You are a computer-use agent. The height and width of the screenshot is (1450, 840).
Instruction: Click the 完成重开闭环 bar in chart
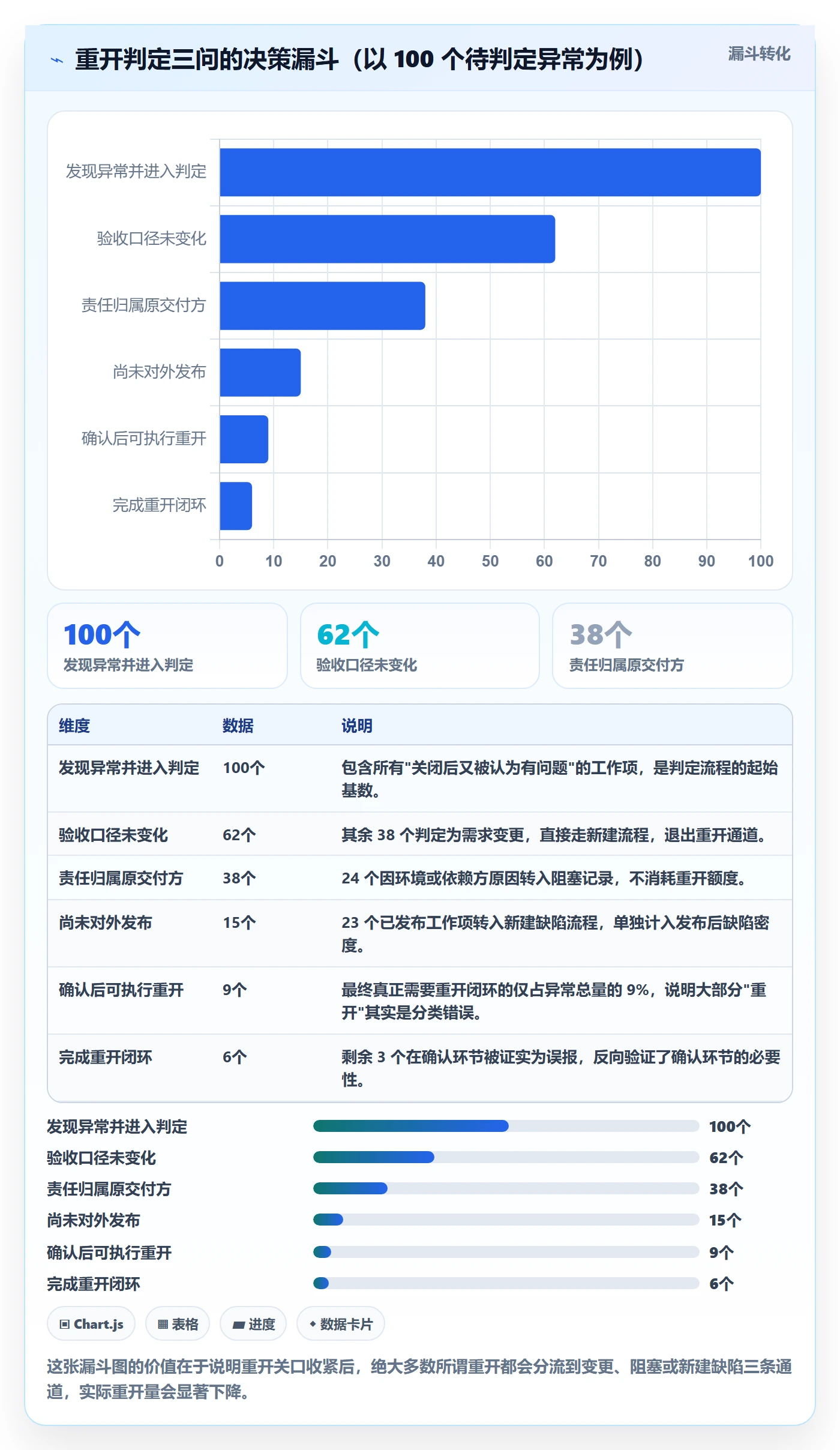[236, 505]
